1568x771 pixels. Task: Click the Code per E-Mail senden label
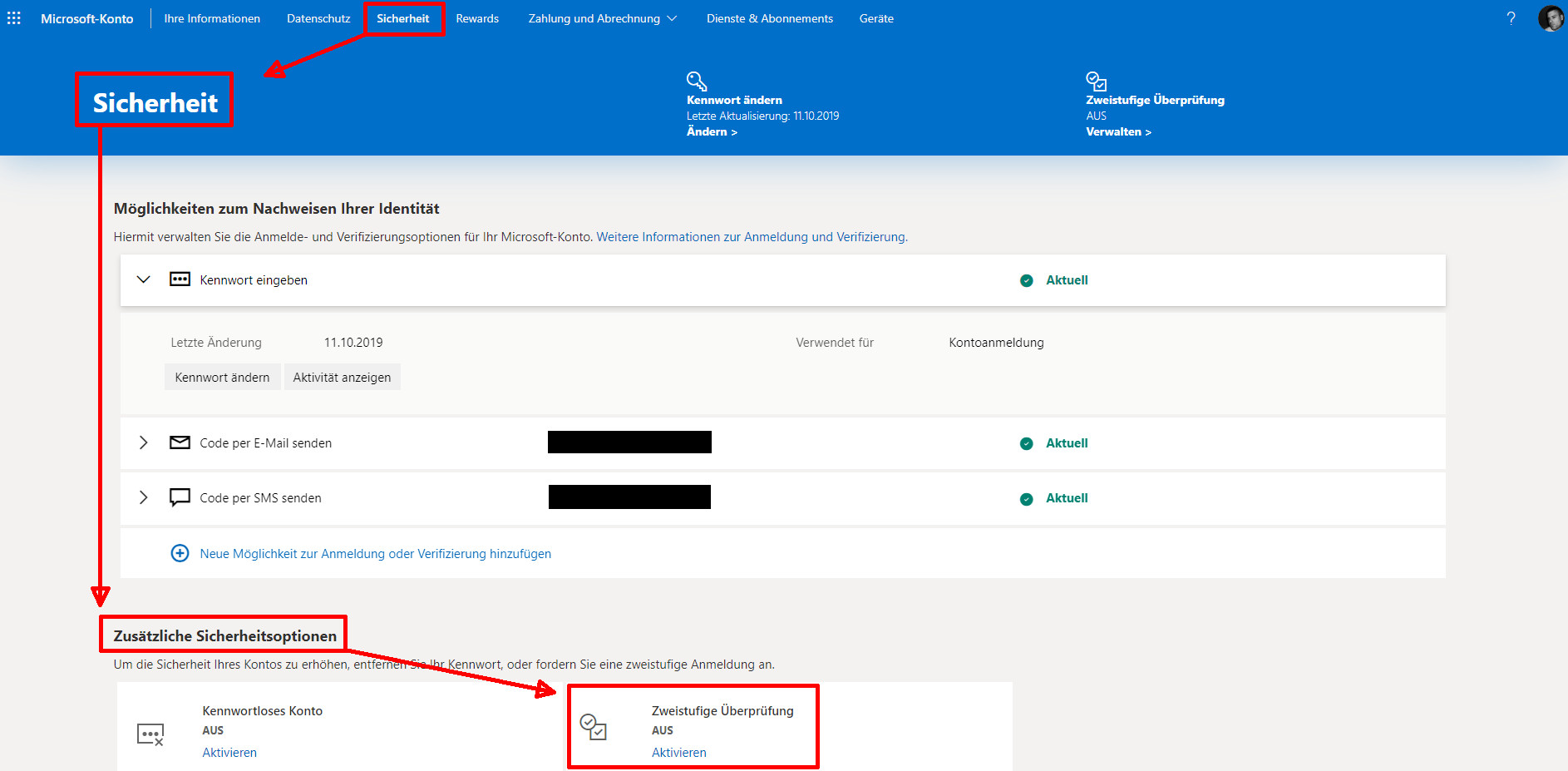click(265, 443)
